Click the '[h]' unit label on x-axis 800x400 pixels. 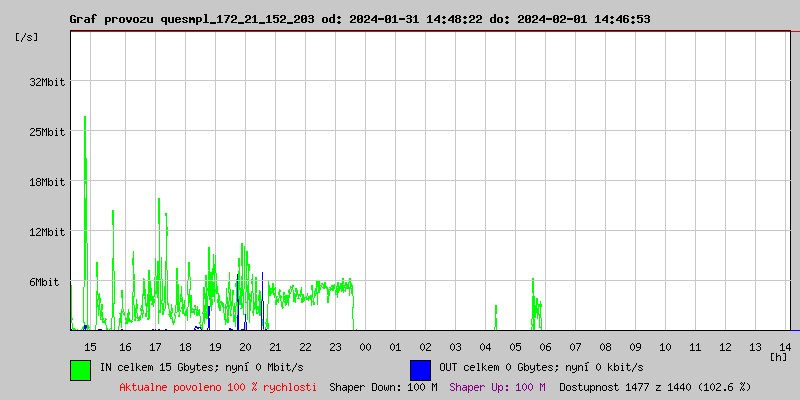[778, 356]
